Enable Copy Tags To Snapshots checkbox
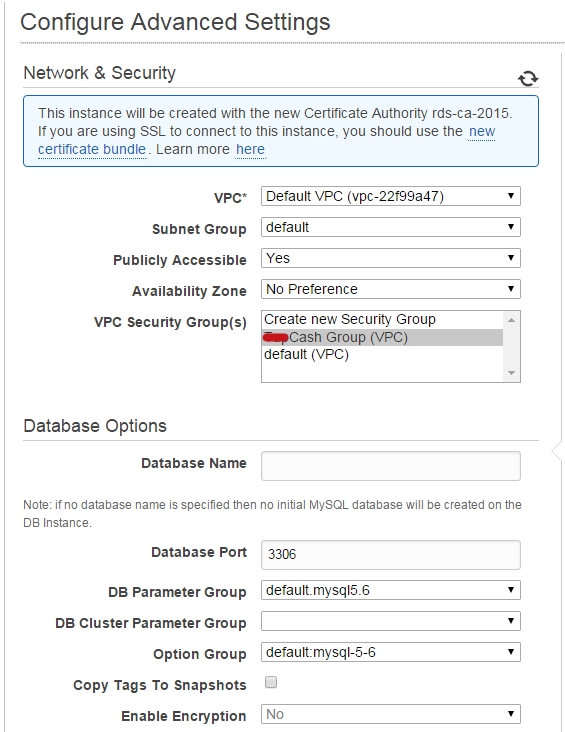This screenshot has width=565, height=732. [271, 682]
